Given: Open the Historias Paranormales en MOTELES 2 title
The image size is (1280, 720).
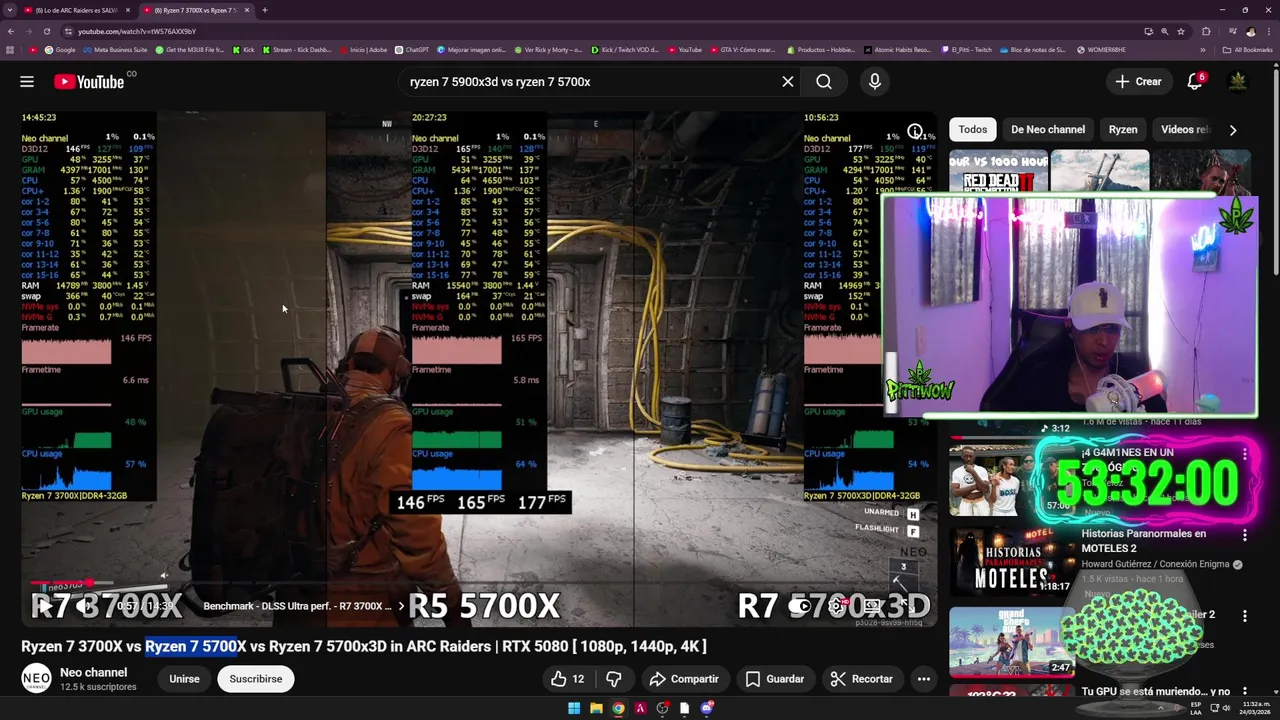Looking at the screenshot, I should click(1143, 541).
